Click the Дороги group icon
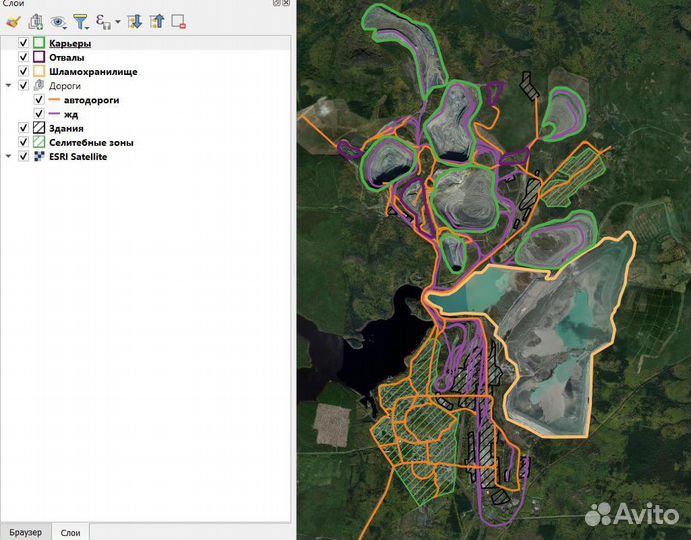Image resolution: width=691 pixels, height=540 pixels. [x=39, y=86]
